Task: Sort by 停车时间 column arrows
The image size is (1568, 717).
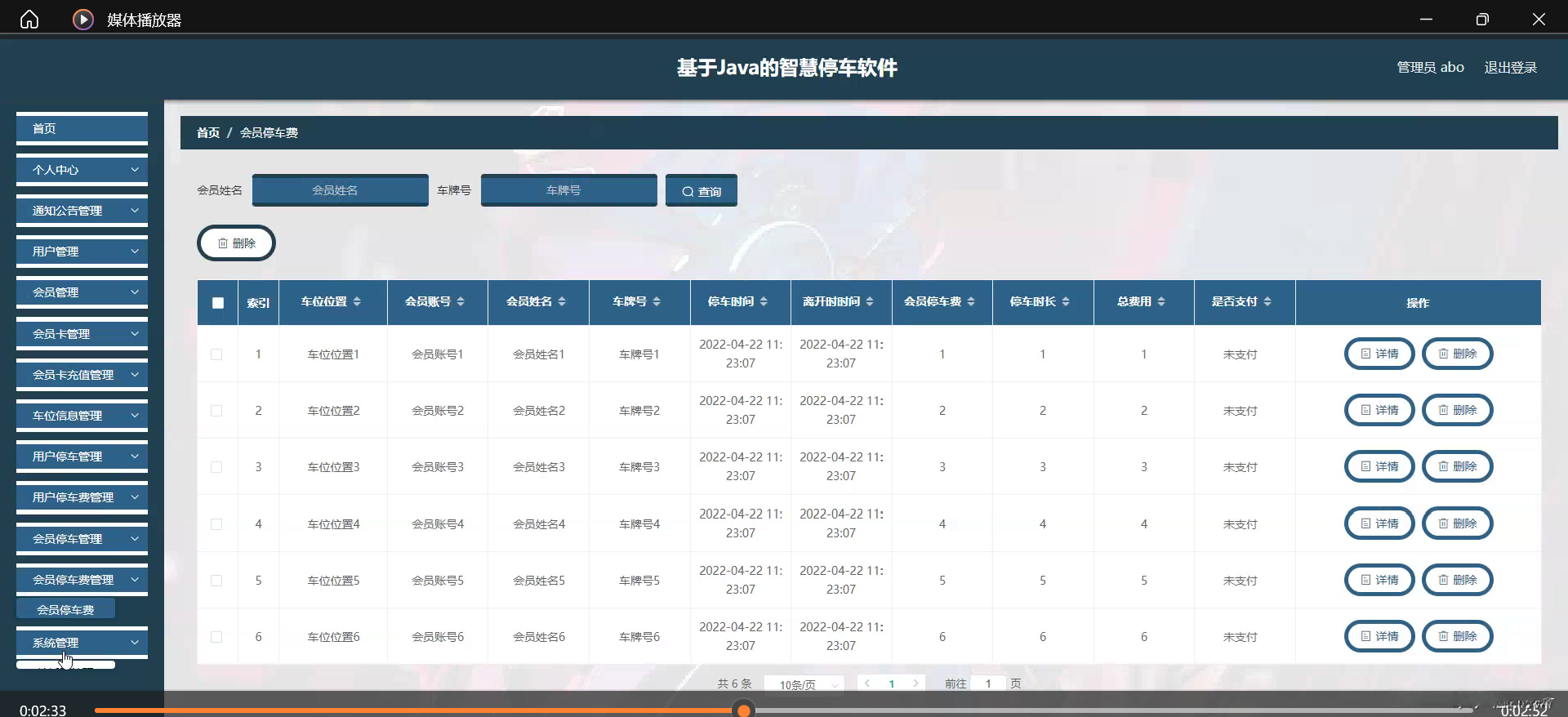Action: click(764, 302)
